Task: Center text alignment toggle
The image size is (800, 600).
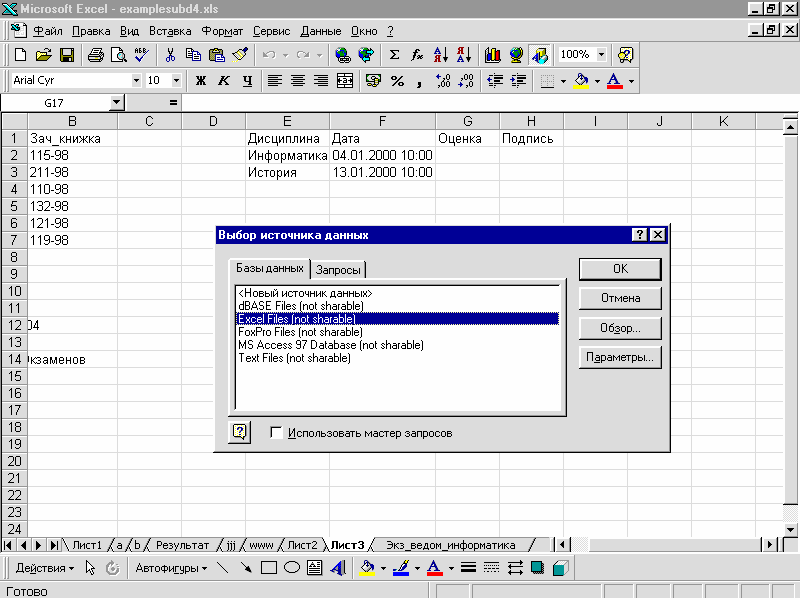Action: point(298,81)
